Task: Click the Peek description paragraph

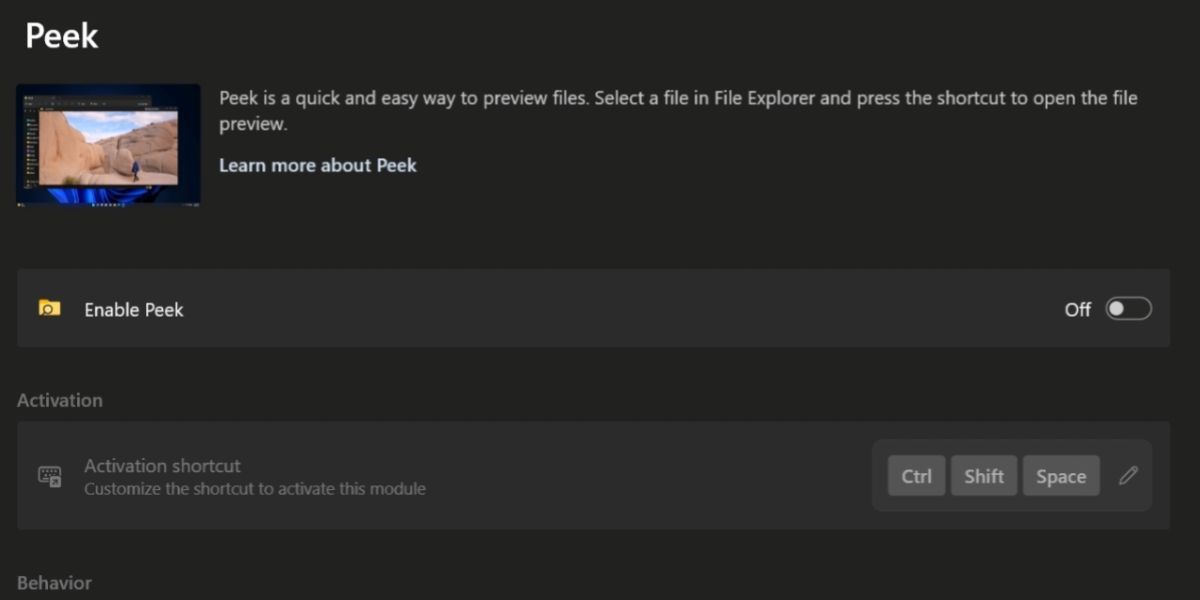Action: 678,110
